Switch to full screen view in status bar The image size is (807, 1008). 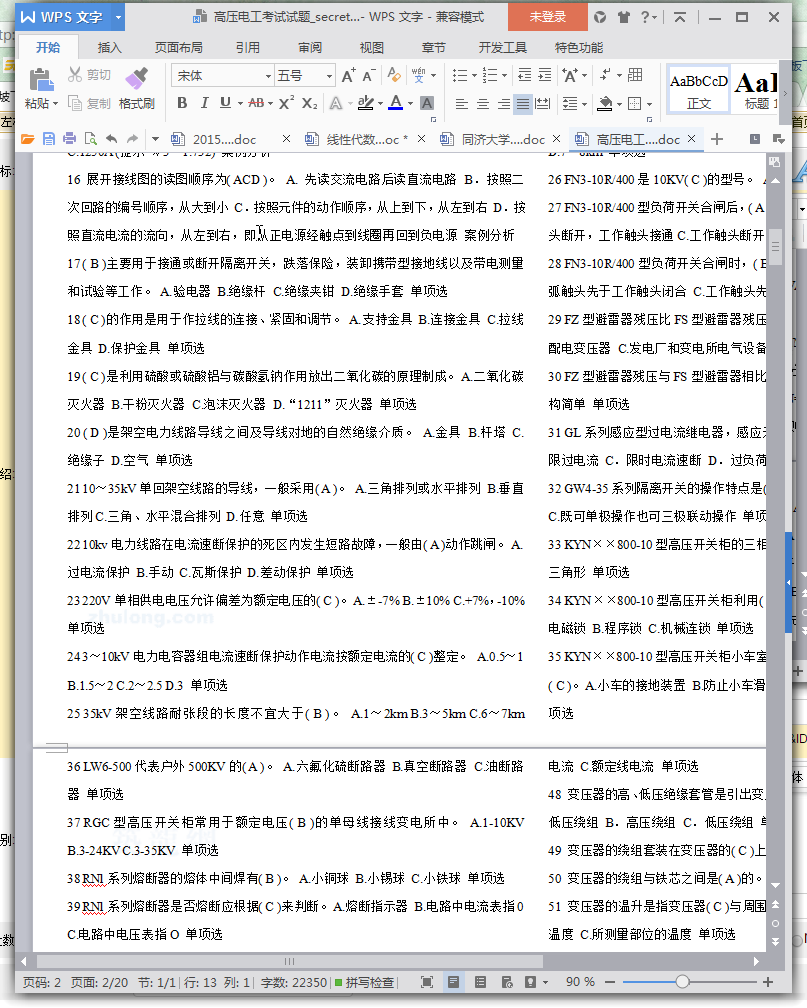point(427,982)
